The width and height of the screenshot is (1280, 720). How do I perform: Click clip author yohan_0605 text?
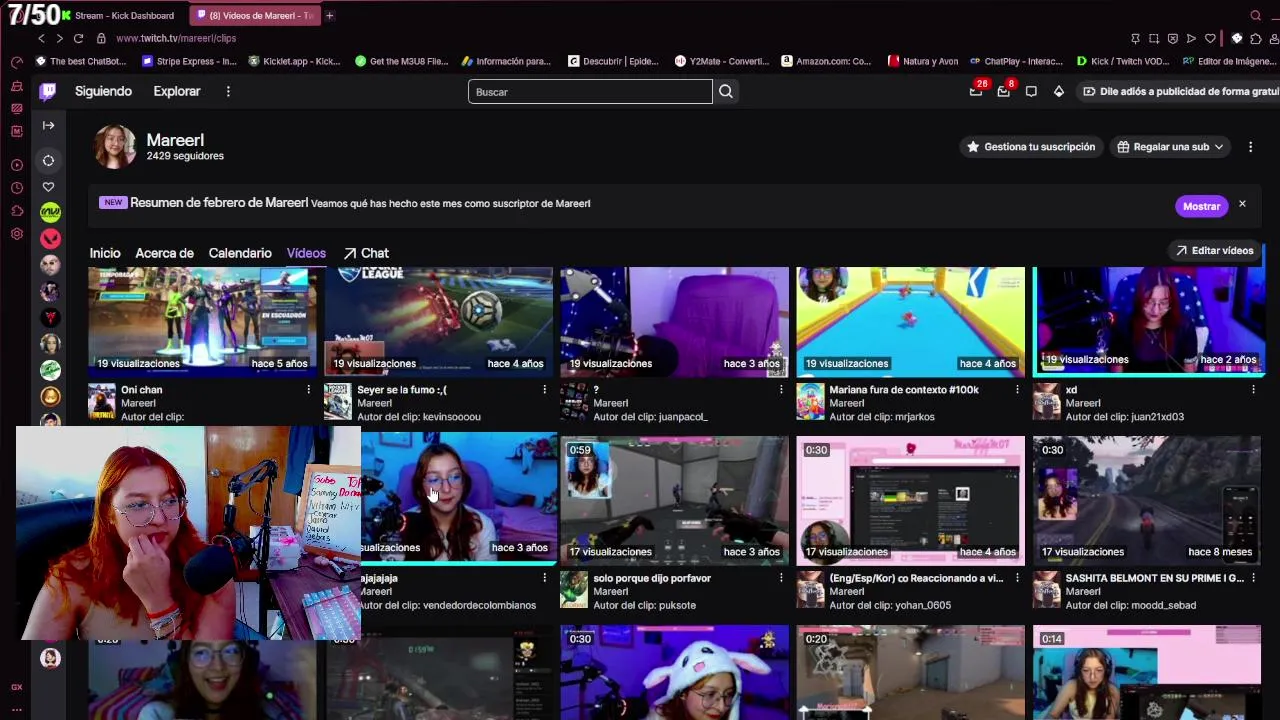(x=918, y=605)
